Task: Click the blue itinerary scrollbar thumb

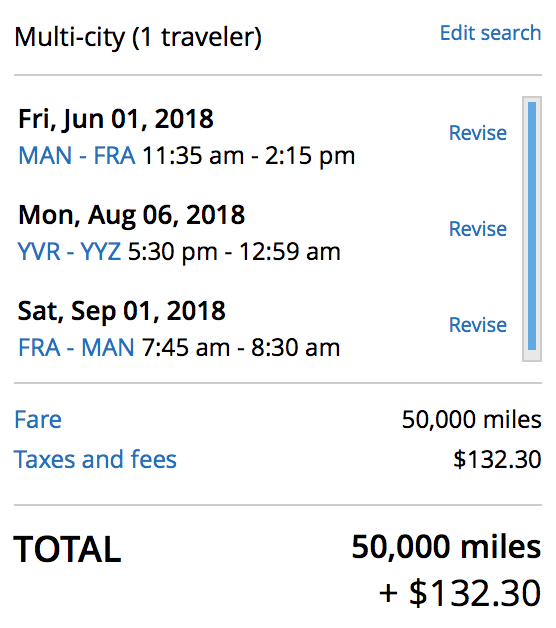Action: [x=532, y=226]
